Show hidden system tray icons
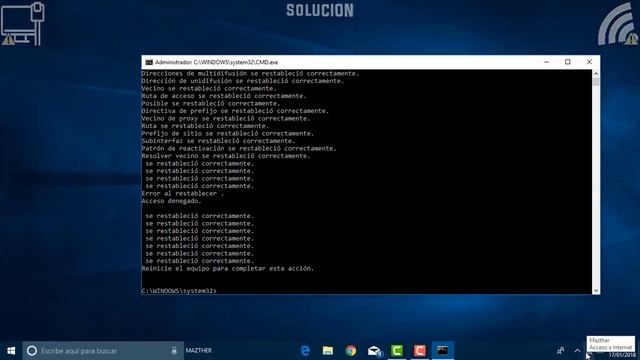The image size is (640, 360). pos(577,351)
